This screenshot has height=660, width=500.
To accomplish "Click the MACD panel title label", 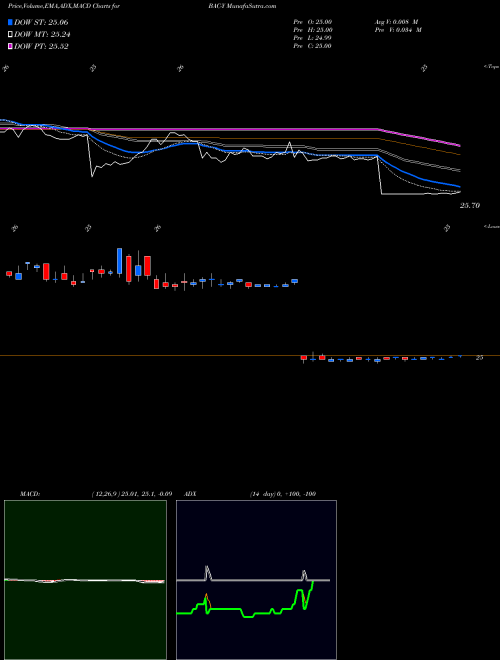I will (30, 494).
